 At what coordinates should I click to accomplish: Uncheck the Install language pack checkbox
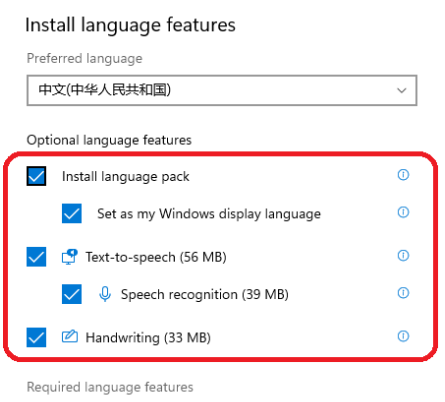coord(36,176)
